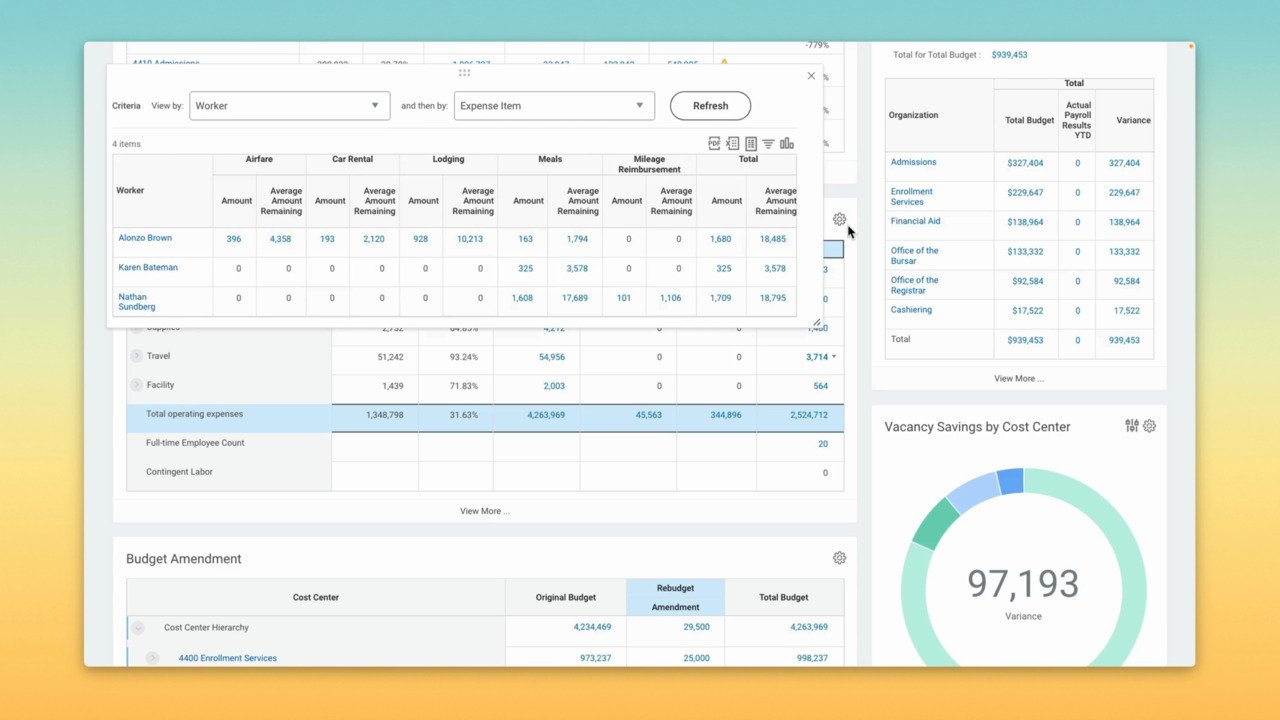The height and width of the screenshot is (720, 1280).
Task: Open the Admissions organization link
Action: coord(913,162)
